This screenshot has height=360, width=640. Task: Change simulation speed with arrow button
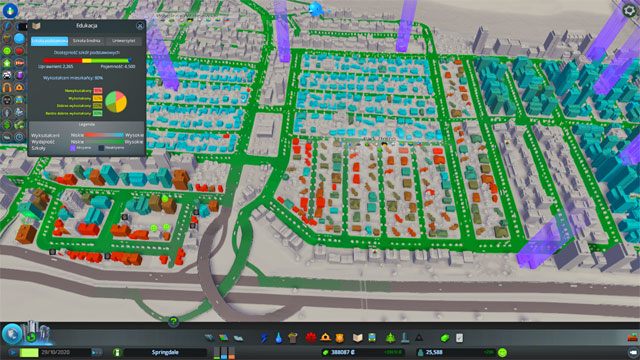pyautogui.click(x=97, y=352)
